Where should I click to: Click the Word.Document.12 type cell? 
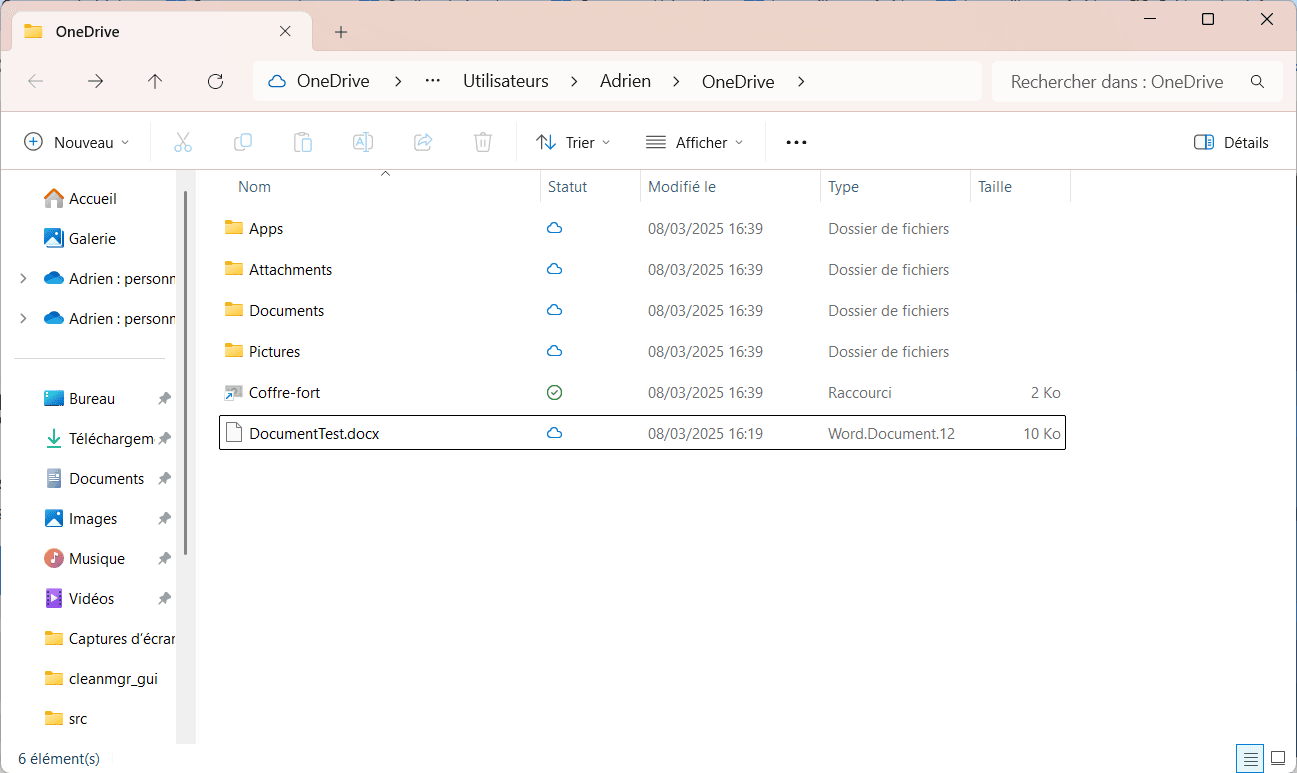point(892,433)
